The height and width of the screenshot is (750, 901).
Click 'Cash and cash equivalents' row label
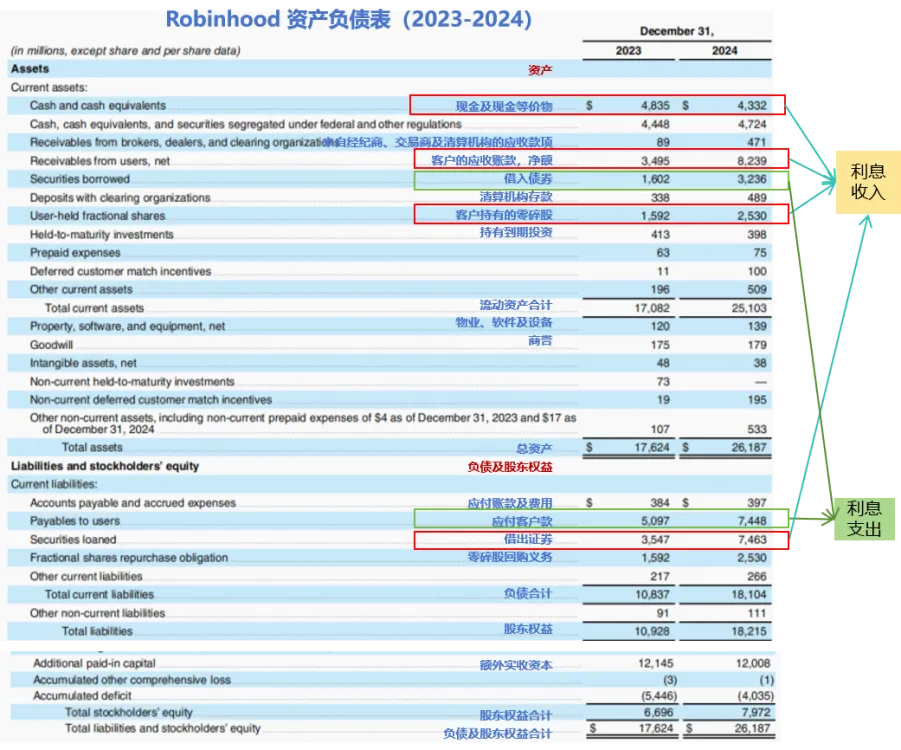coord(98,106)
